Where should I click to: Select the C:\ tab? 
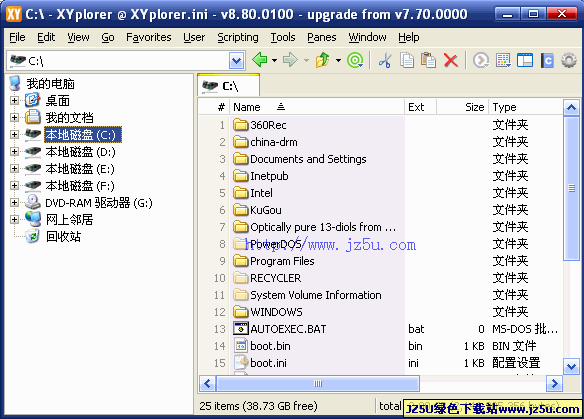click(x=228, y=86)
